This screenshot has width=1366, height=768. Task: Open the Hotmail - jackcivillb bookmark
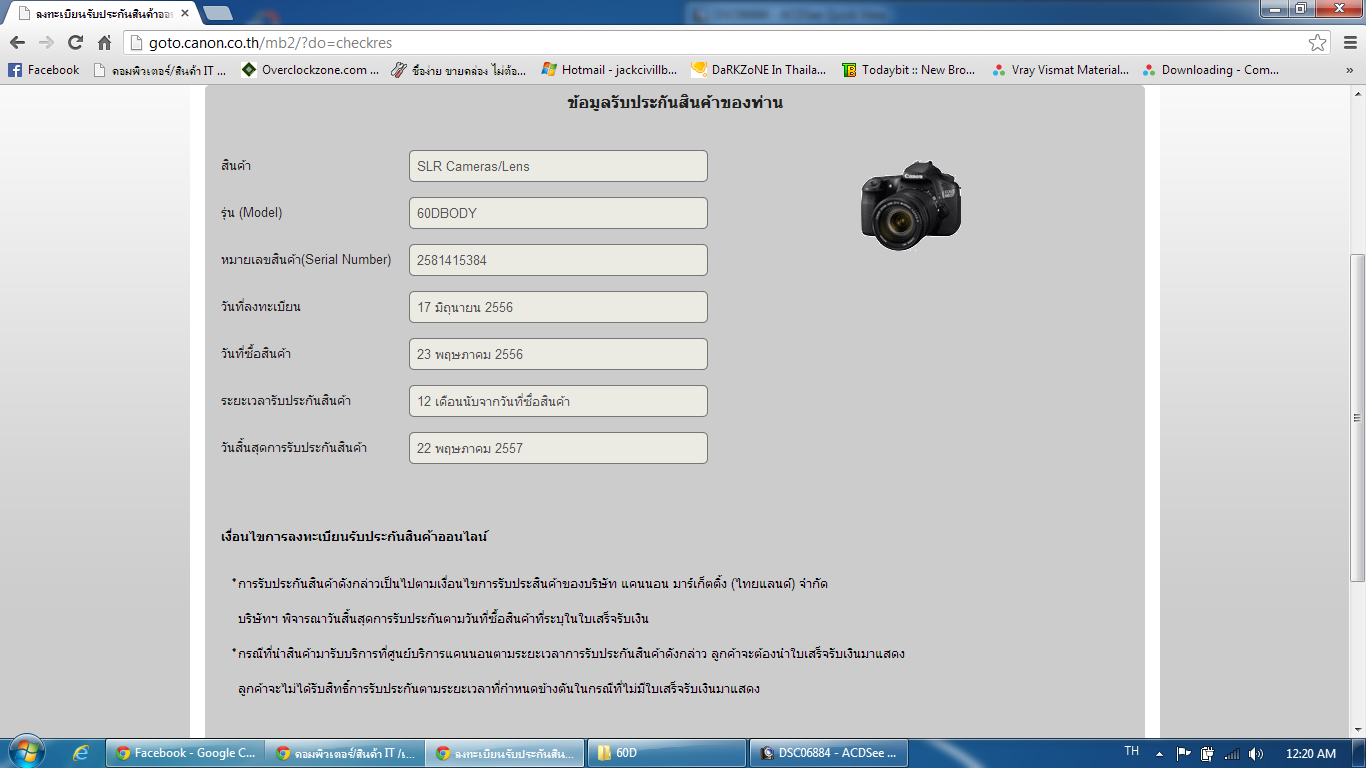click(610, 70)
